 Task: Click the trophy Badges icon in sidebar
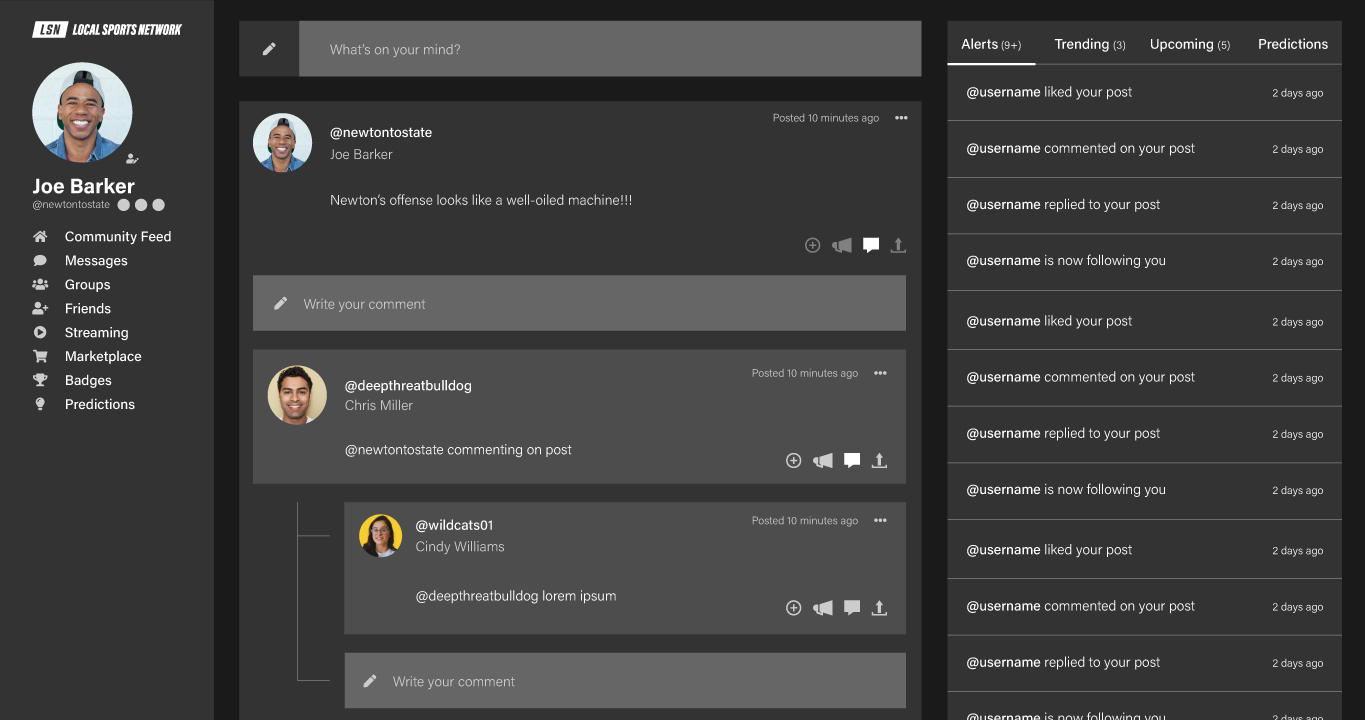[x=40, y=380]
